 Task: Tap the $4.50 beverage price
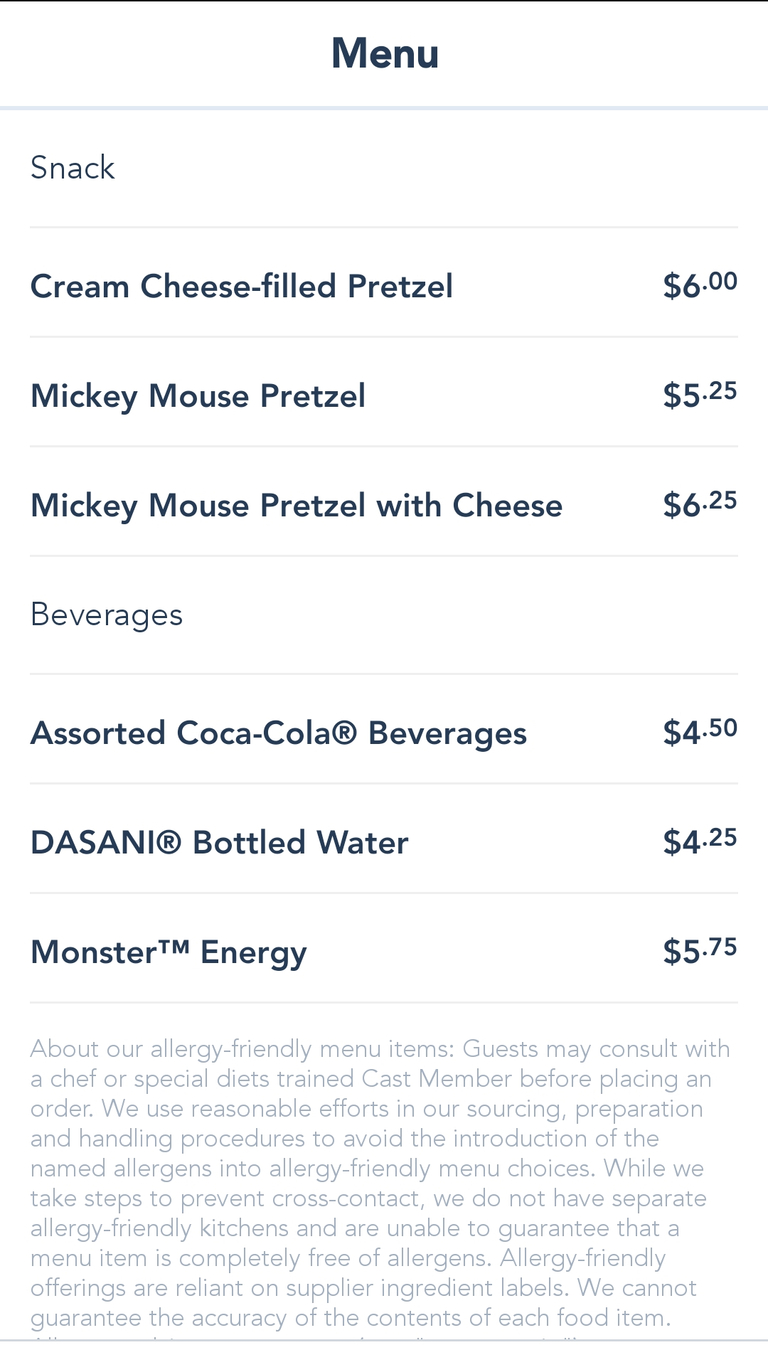tap(700, 732)
